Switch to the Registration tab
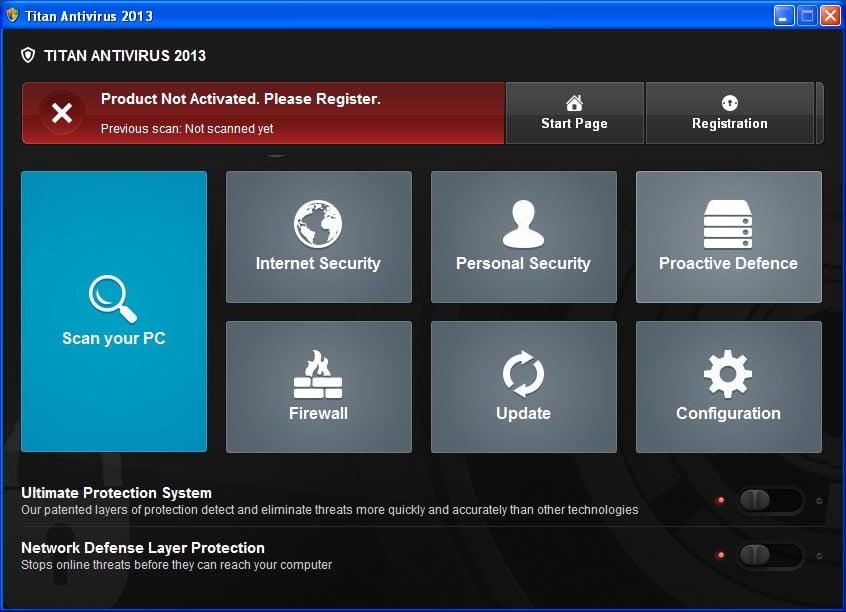846x612 pixels. (x=730, y=113)
